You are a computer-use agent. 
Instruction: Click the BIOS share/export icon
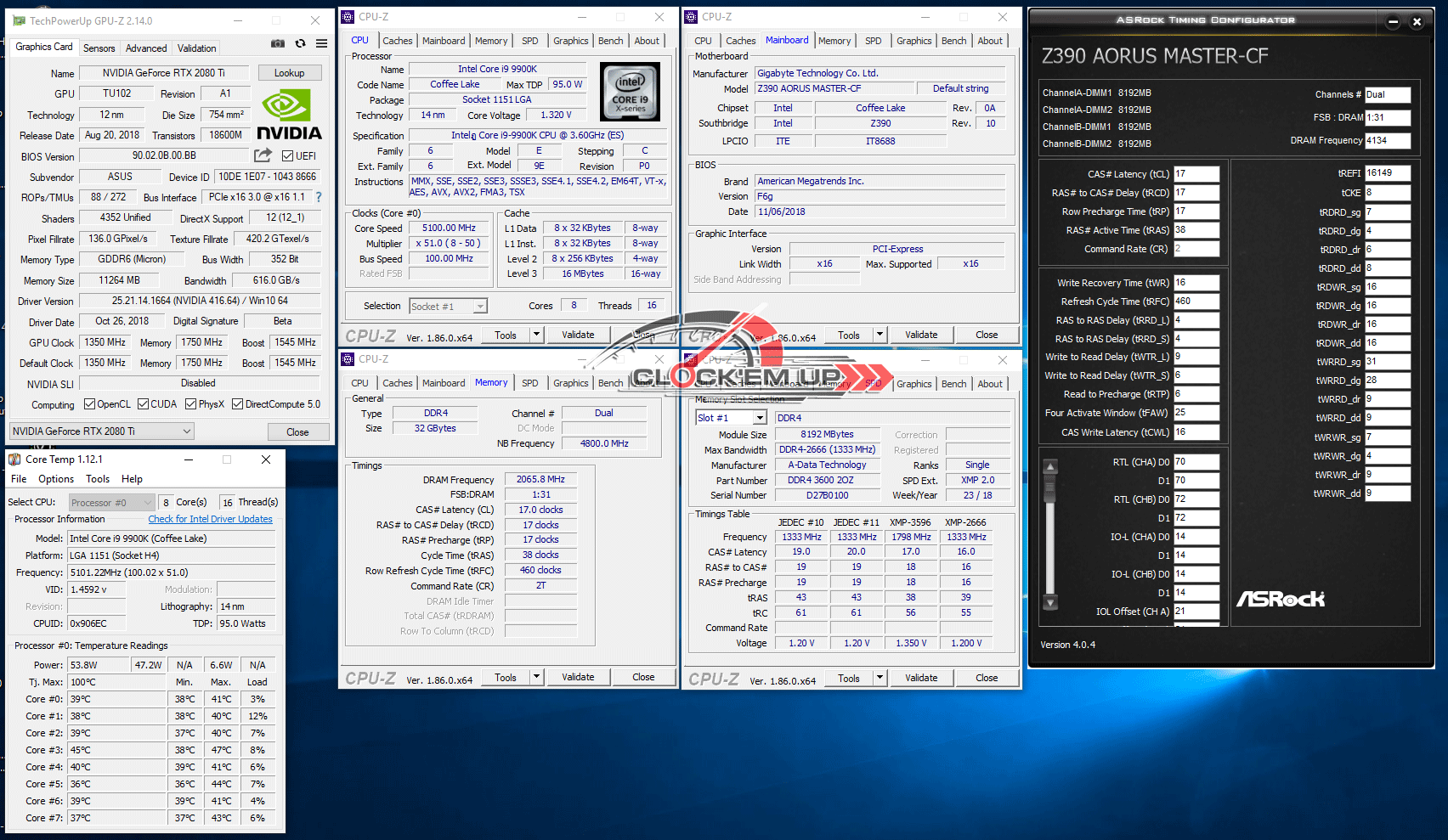[x=263, y=155]
